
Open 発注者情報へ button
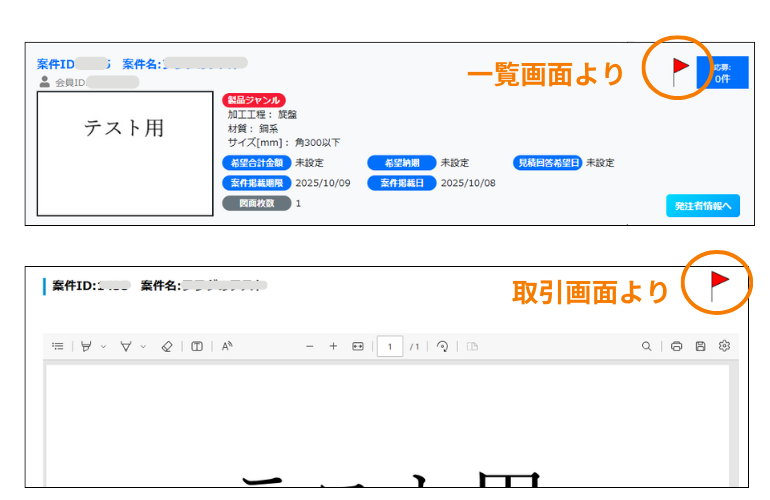click(703, 206)
